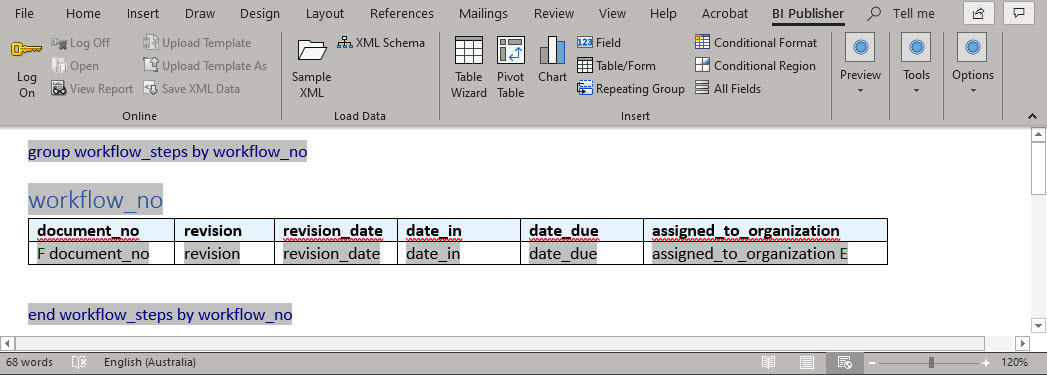
Task: Click the revision_date header cell
Action: [336, 230]
